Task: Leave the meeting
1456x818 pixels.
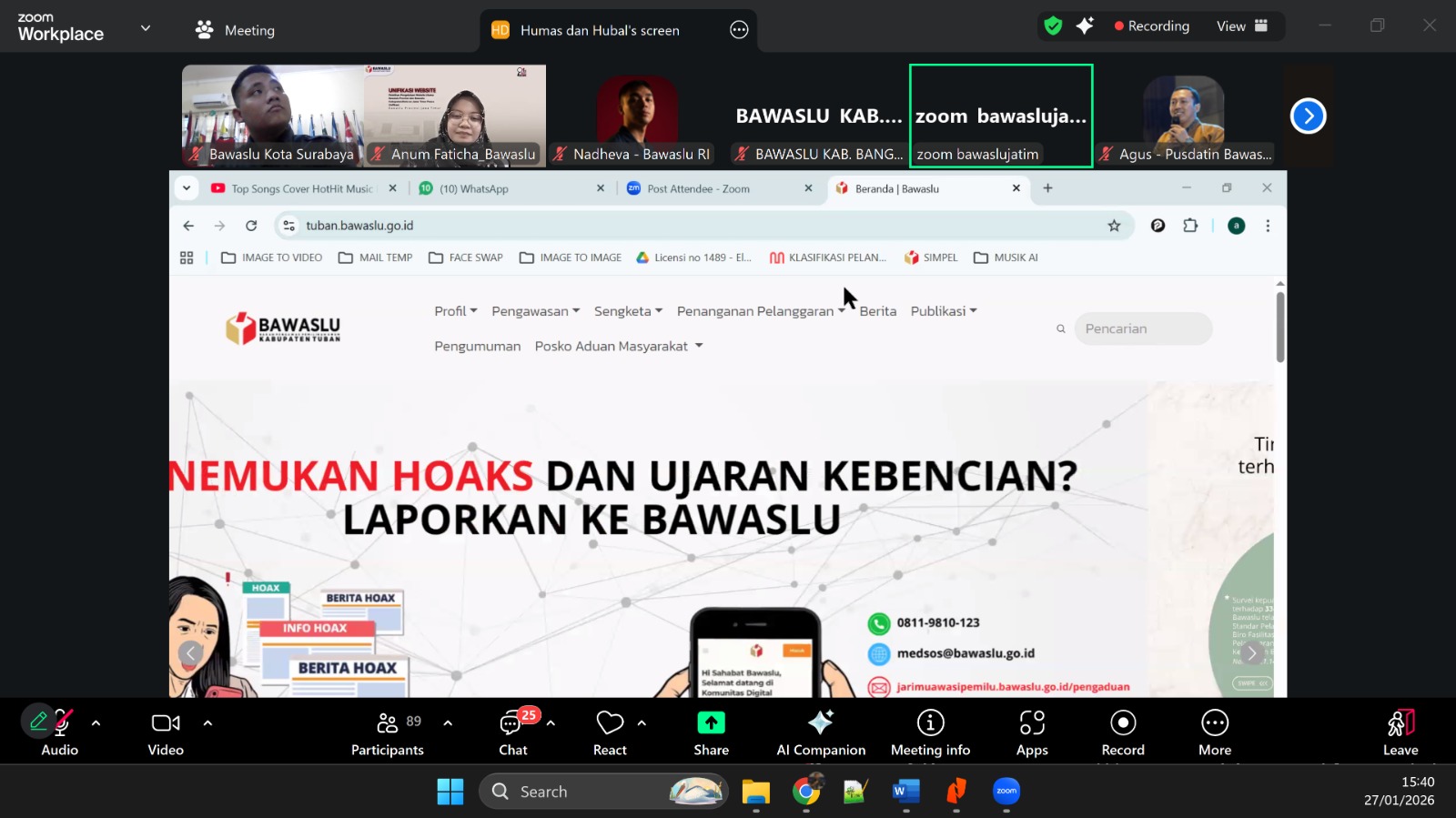Action: (x=1400, y=732)
